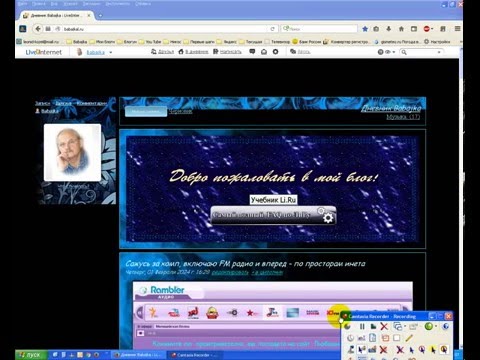Click the Учебник Li.Ru label

(x=273, y=200)
